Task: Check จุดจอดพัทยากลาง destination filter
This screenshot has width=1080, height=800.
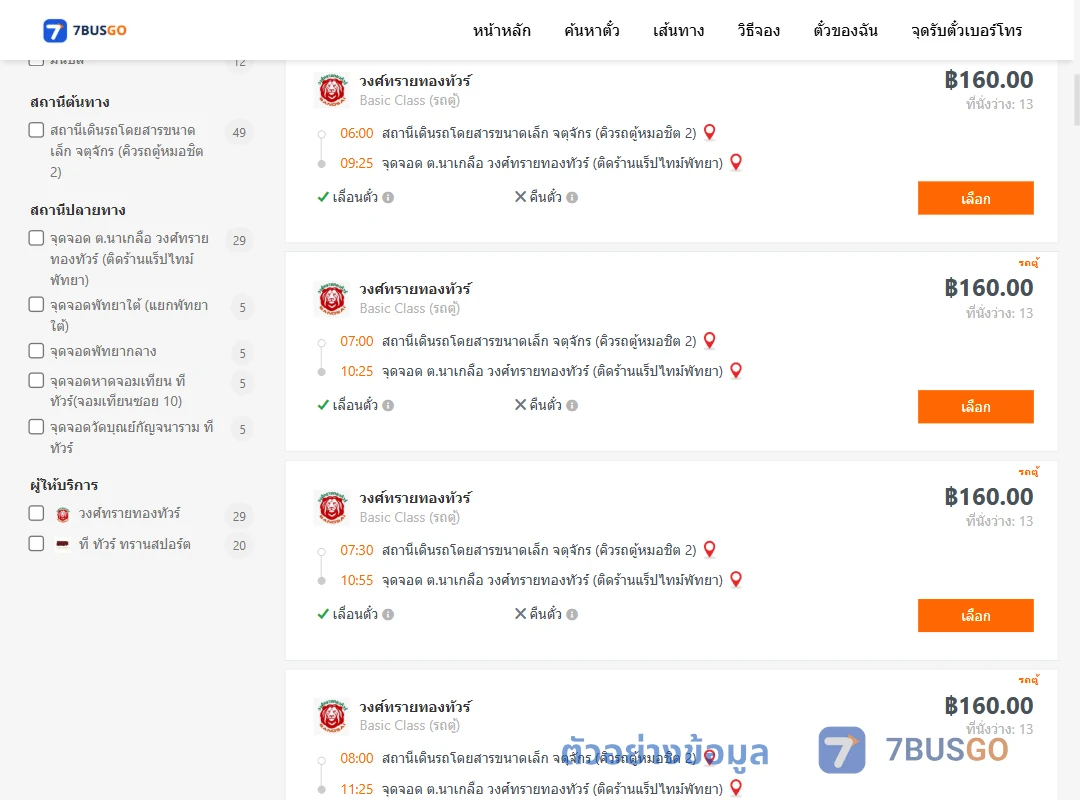Action: 37,351
